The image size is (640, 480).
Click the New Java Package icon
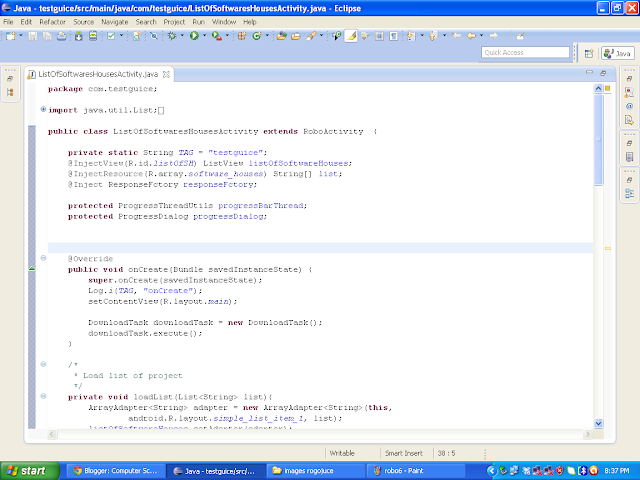pyautogui.click(x=242, y=36)
